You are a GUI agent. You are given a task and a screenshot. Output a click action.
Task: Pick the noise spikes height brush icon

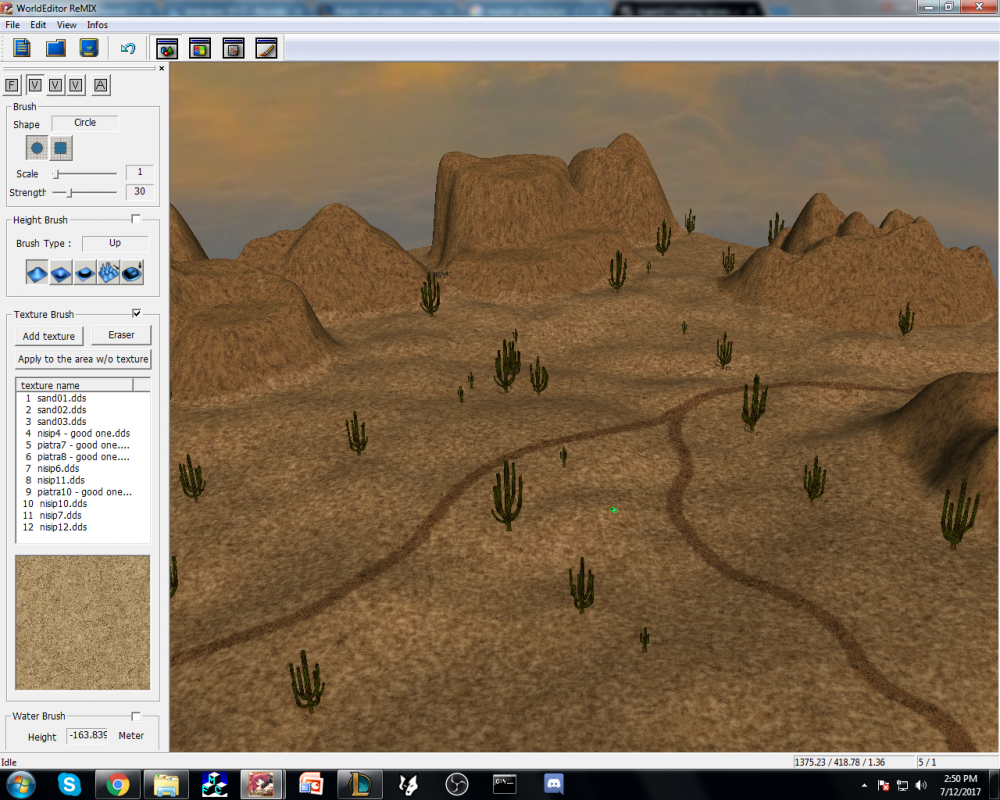tap(109, 271)
